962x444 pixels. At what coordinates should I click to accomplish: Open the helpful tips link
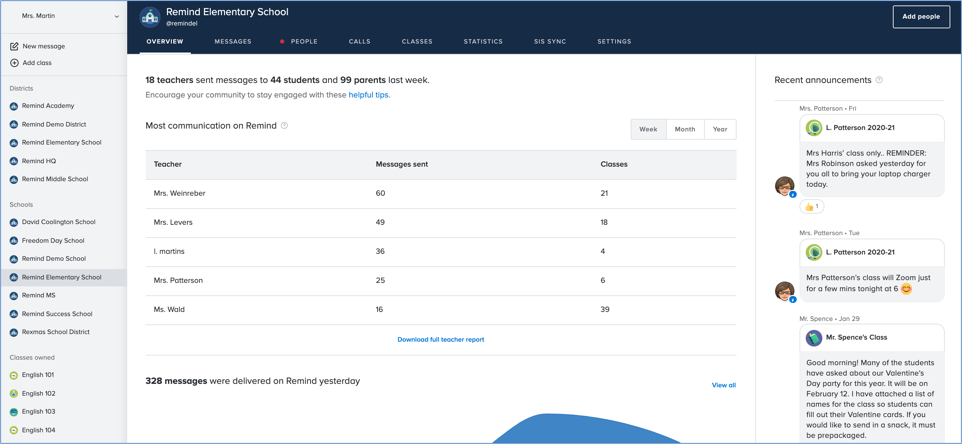[x=368, y=95]
